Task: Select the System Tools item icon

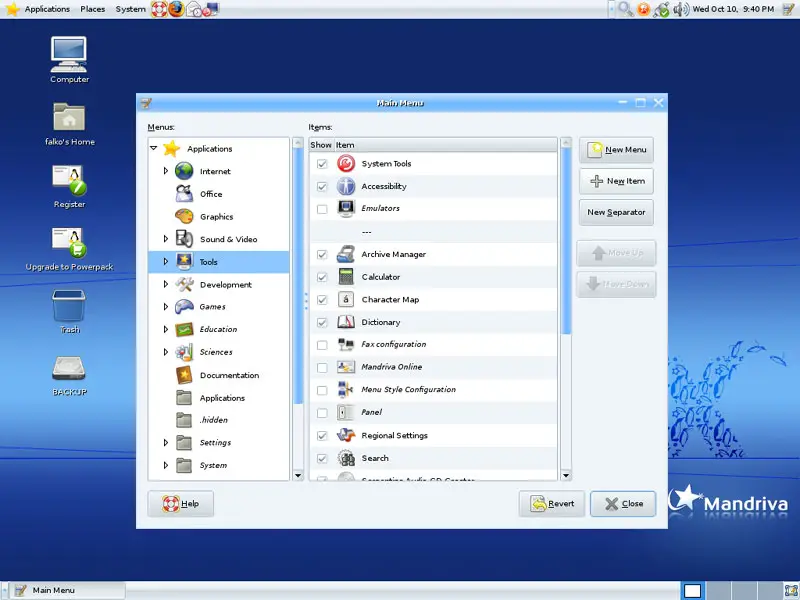Action: pos(346,164)
